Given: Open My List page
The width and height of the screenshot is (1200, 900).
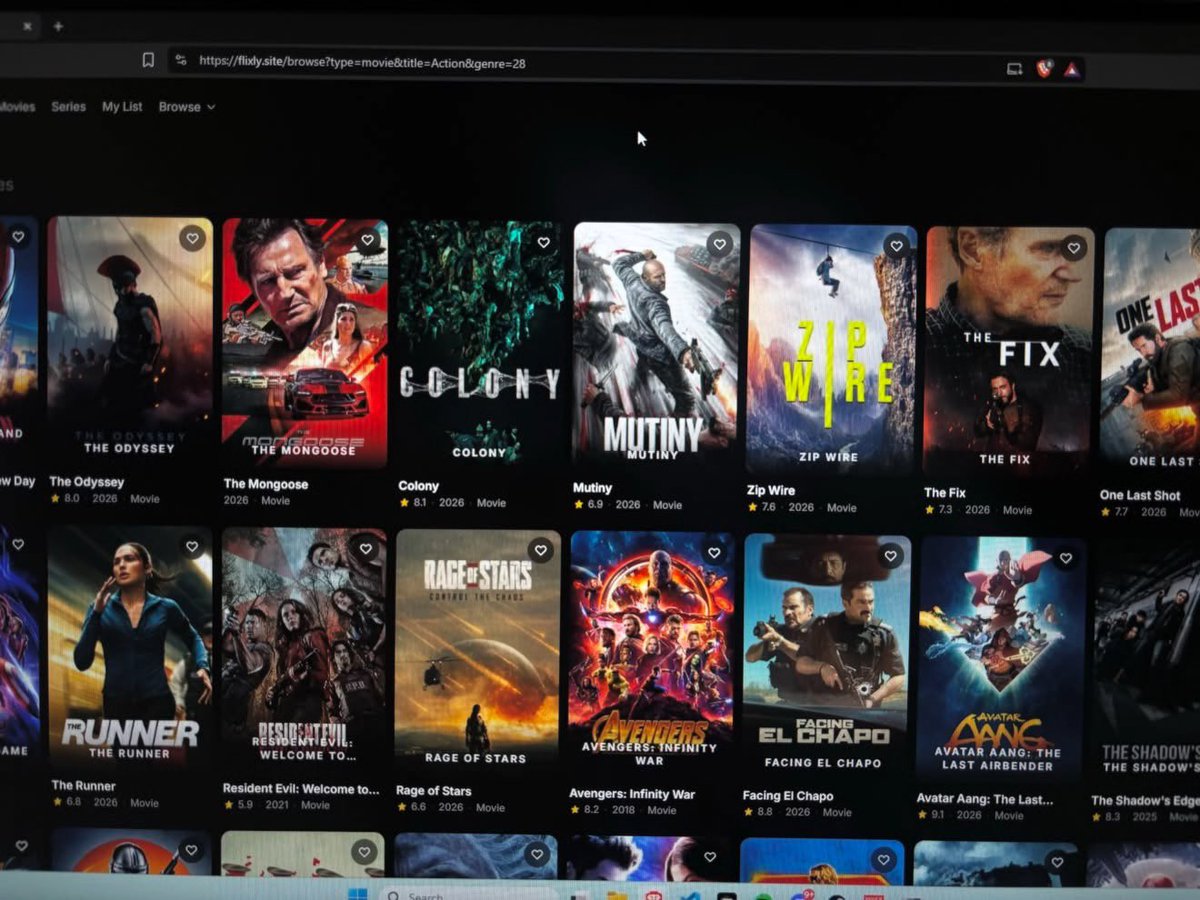Looking at the screenshot, I should (x=122, y=106).
